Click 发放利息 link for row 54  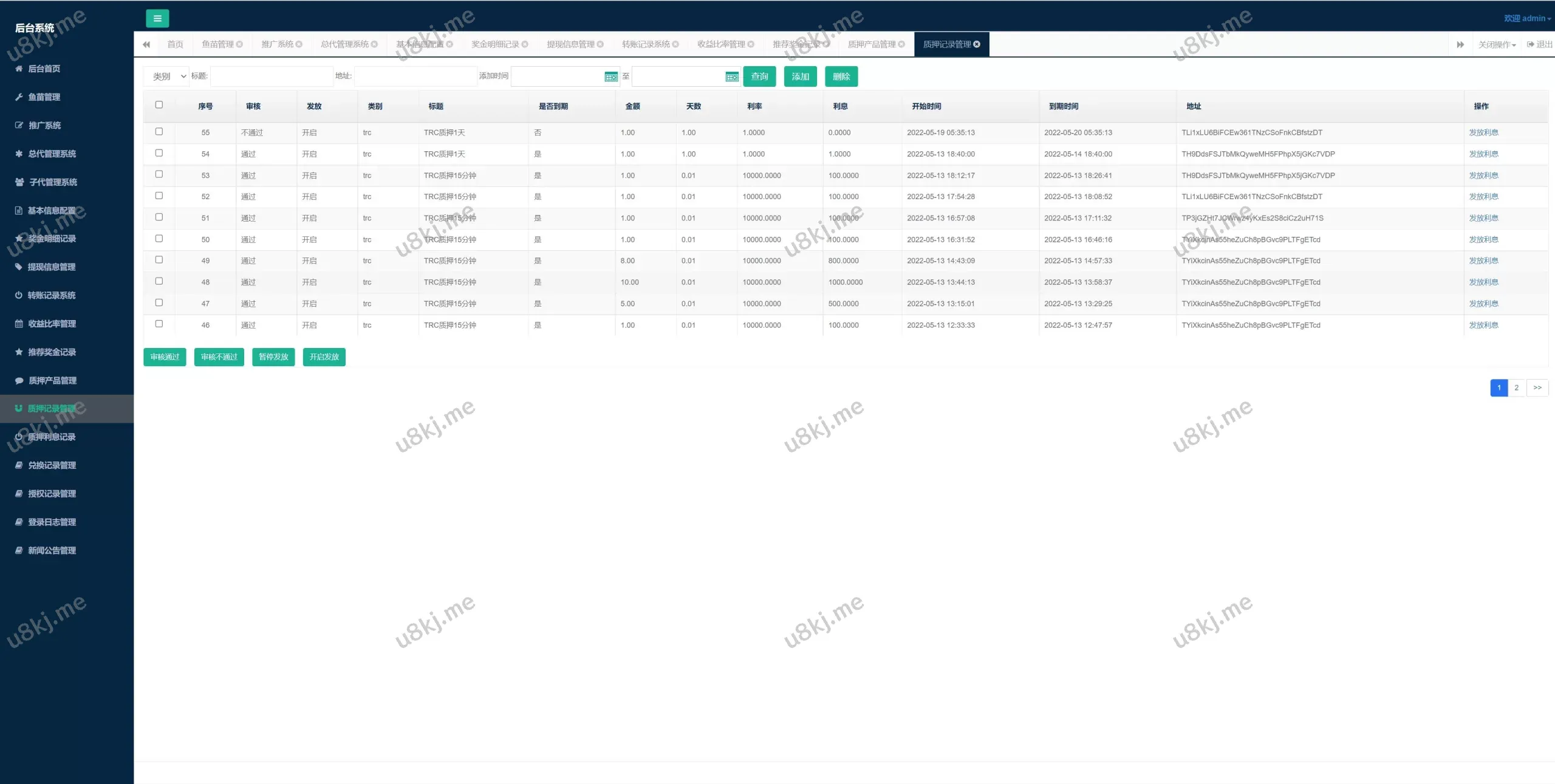pyautogui.click(x=1483, y=154)
